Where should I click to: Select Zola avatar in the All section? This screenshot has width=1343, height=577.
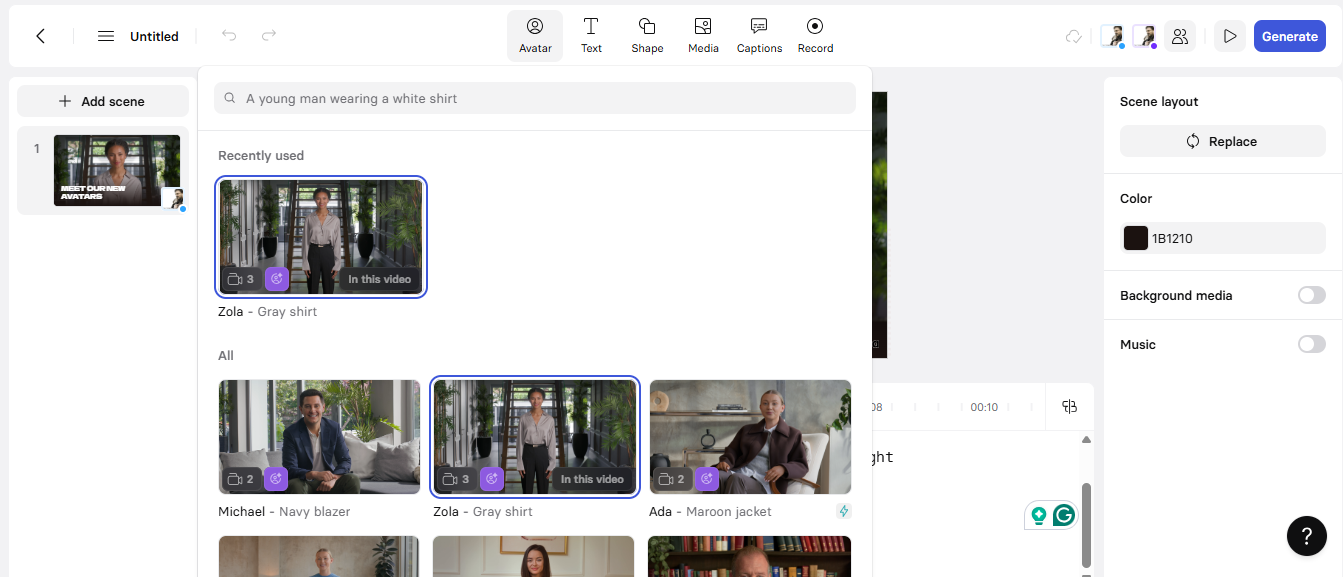535,437
